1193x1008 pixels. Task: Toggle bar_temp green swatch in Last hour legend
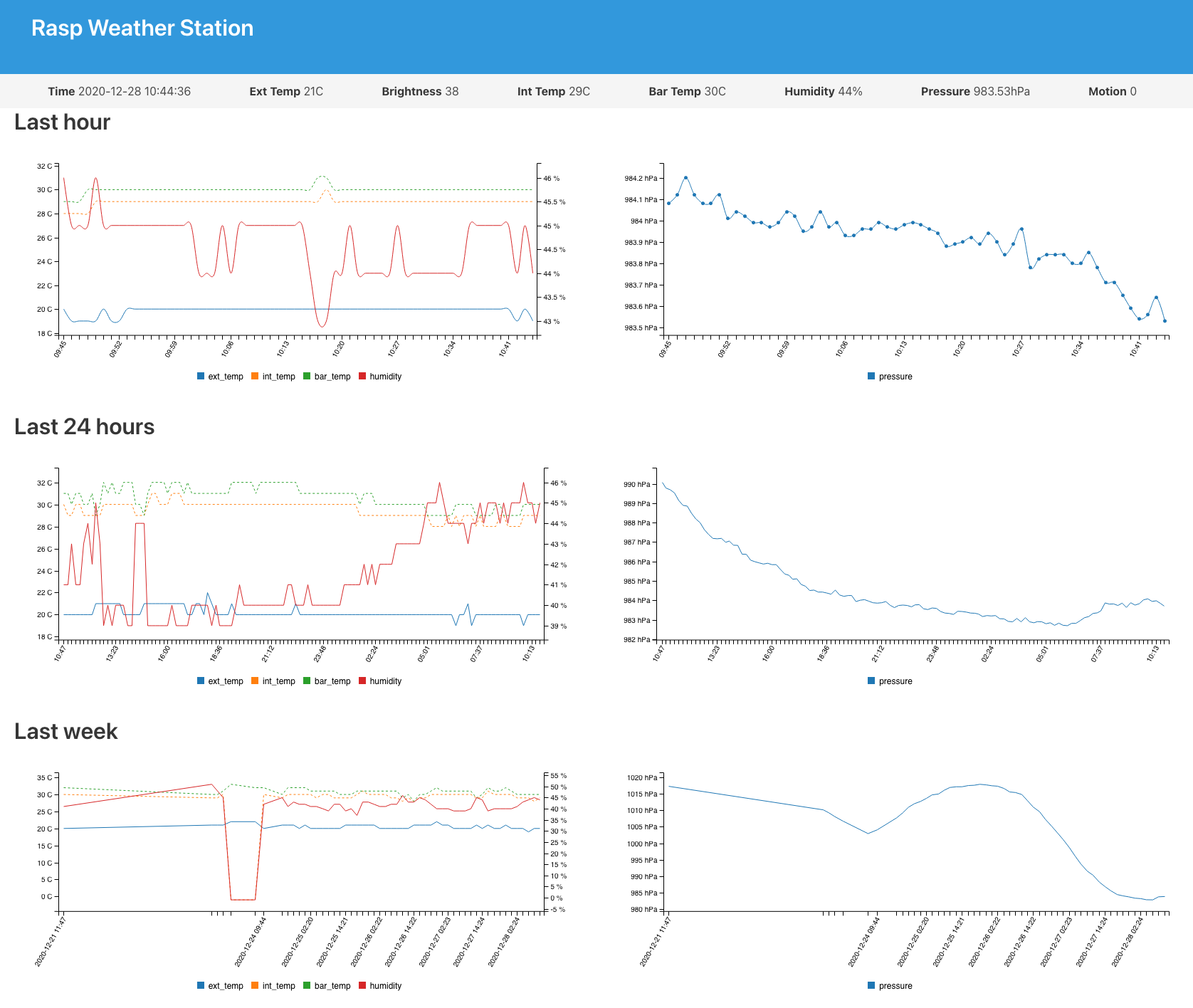coord(307,376)
